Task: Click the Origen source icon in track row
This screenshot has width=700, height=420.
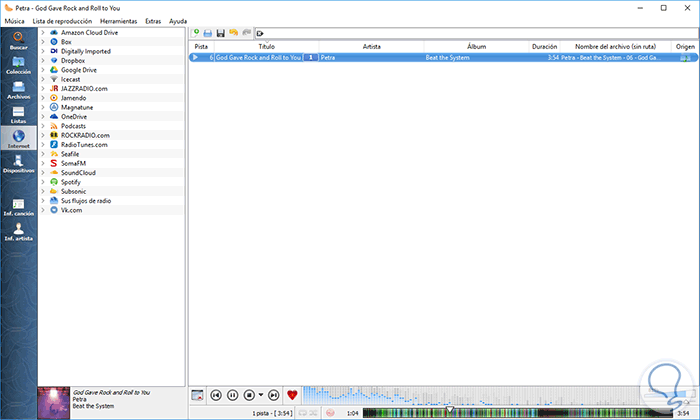Action: (x=685, y=58)
